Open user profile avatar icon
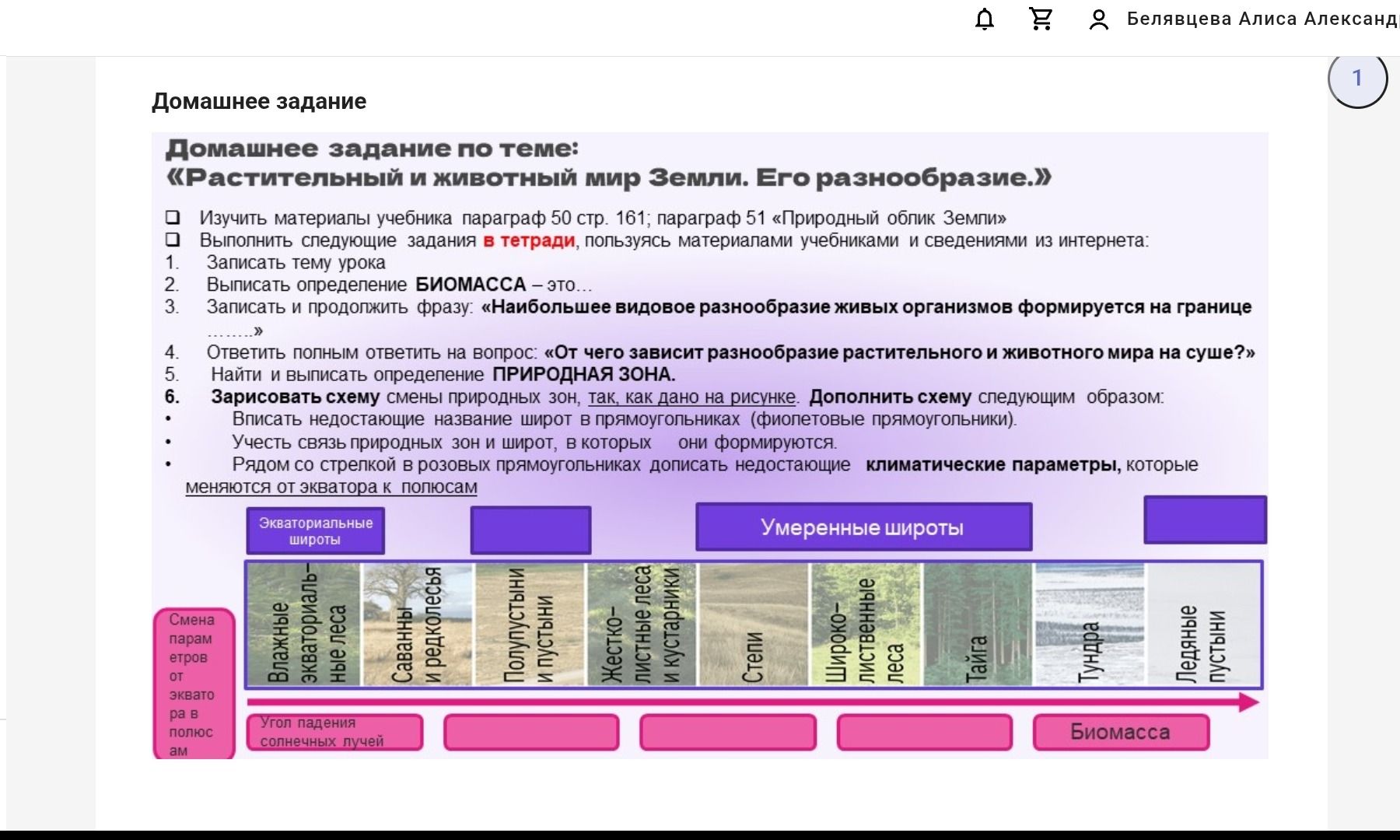 pos(1098,19)
